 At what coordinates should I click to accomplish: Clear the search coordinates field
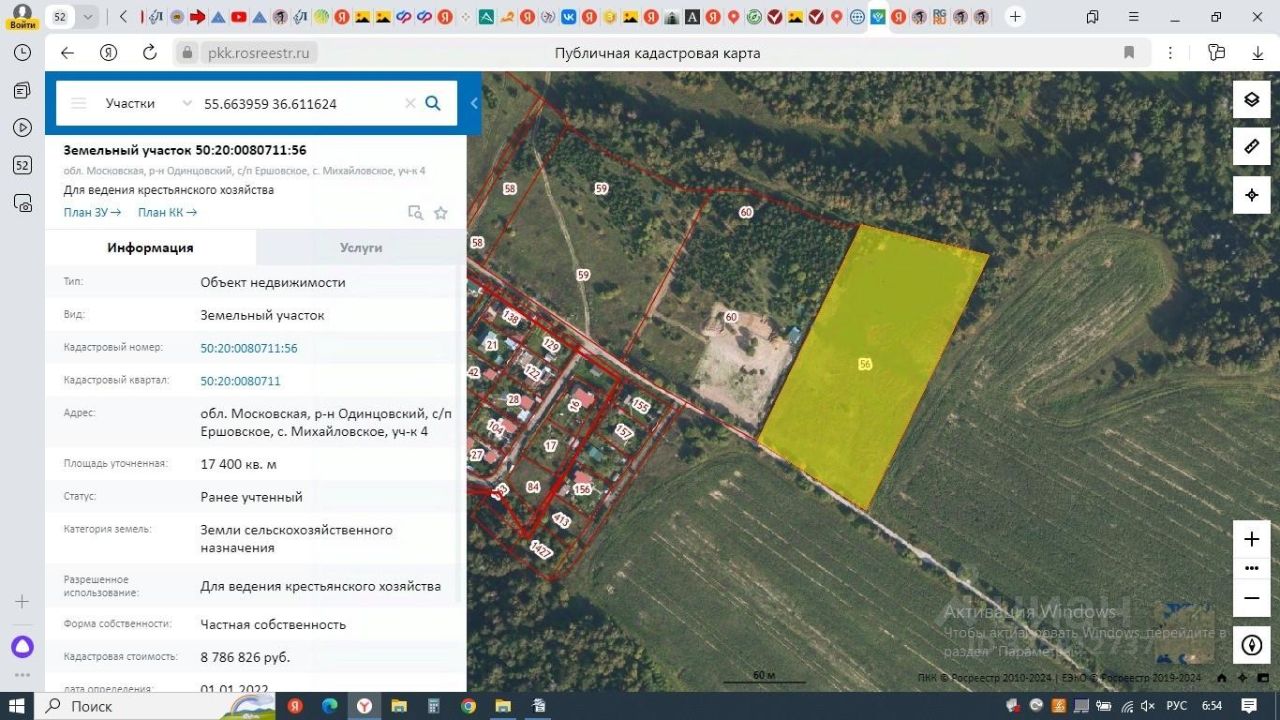[x=410, y=103]
